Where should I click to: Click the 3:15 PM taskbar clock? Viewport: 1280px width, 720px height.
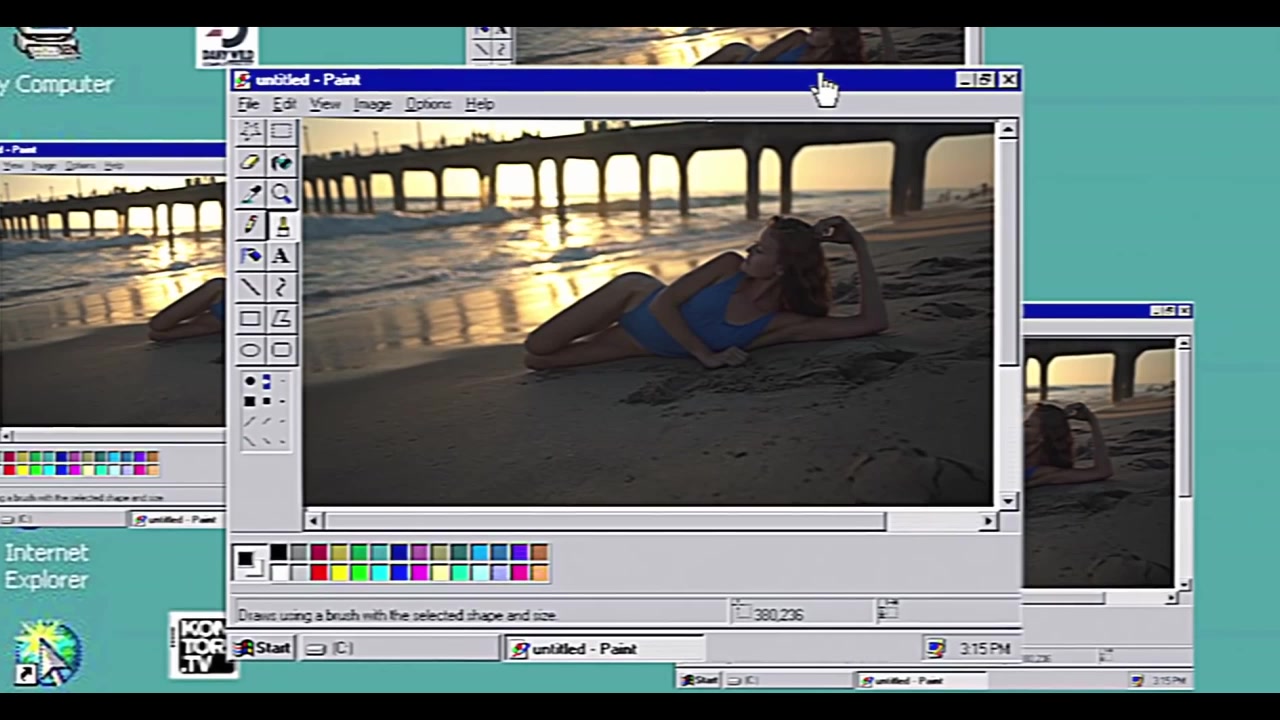pos(984,649)
